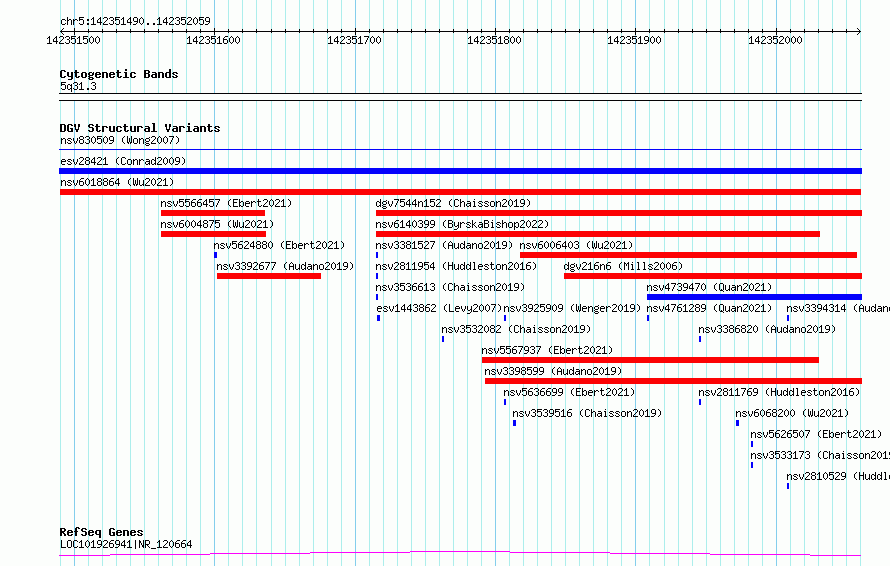Open nsv5626507 (Ebert2021) variant
This screenshot has width=890, height=566.
tap(816, 434)
